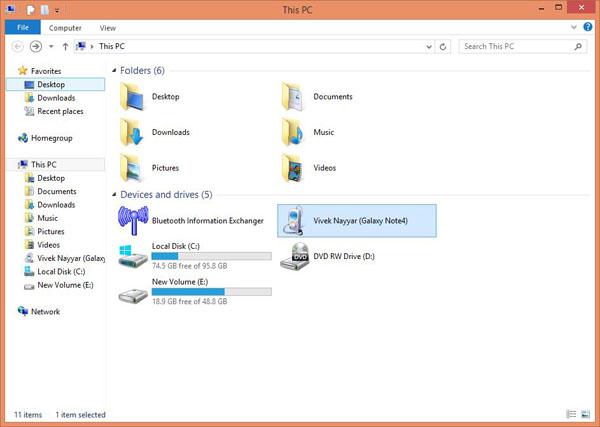Switch to the View ribbon tab
The image size is (600, 427).
pyautogui.click(x=107, y=28)
